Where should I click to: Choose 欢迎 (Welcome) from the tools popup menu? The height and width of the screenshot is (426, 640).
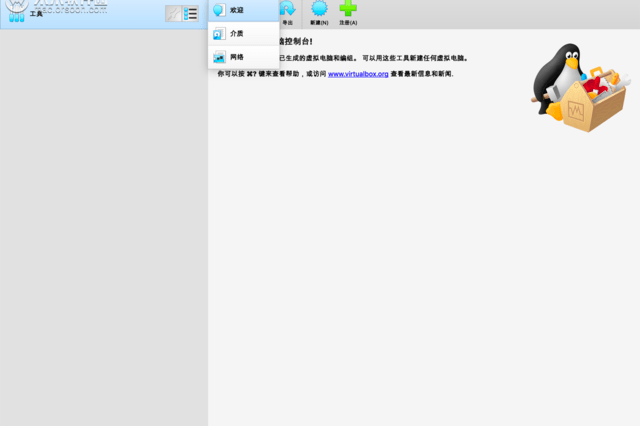[x=244, y=10]
